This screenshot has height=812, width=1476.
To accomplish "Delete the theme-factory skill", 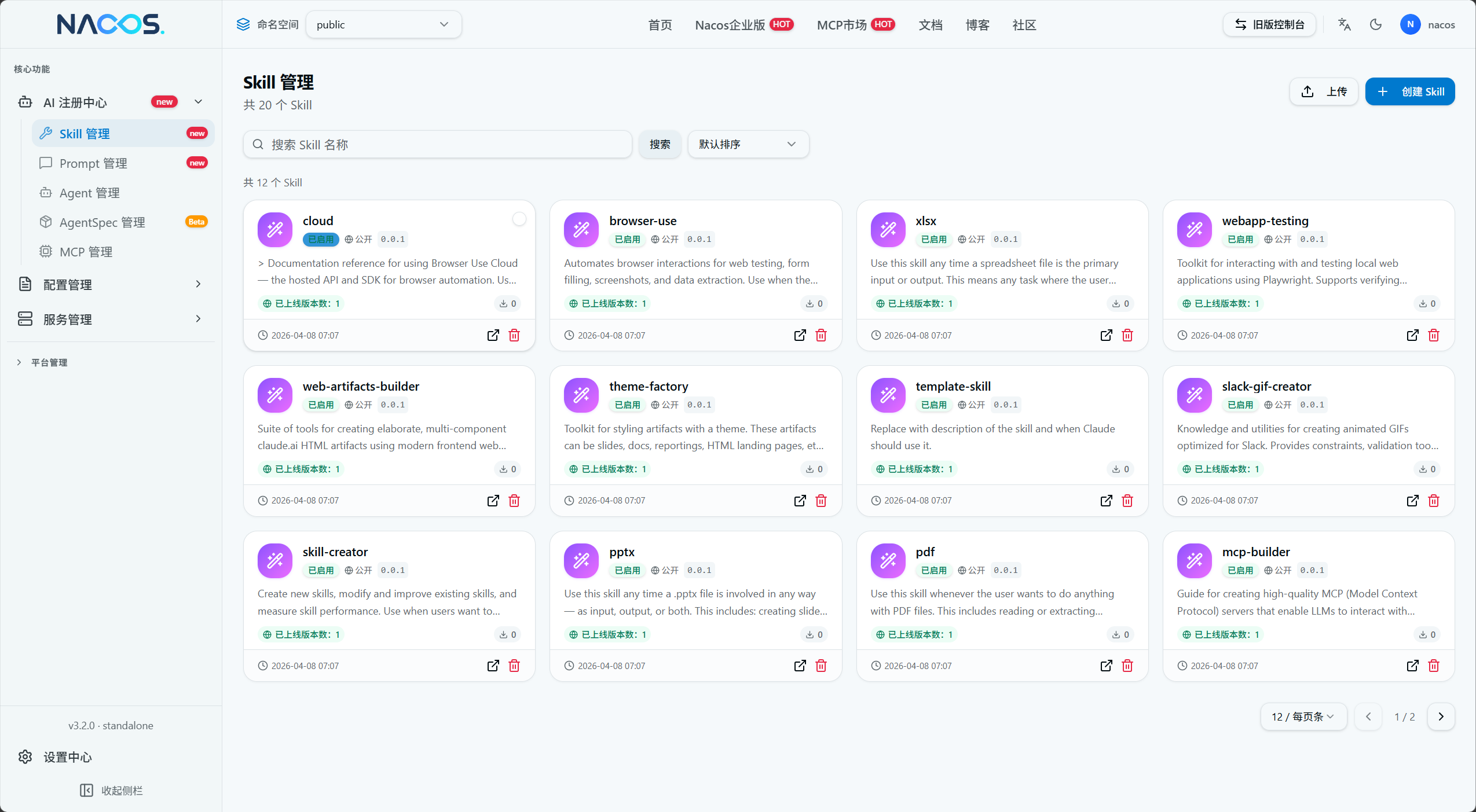I will [821, 501].
